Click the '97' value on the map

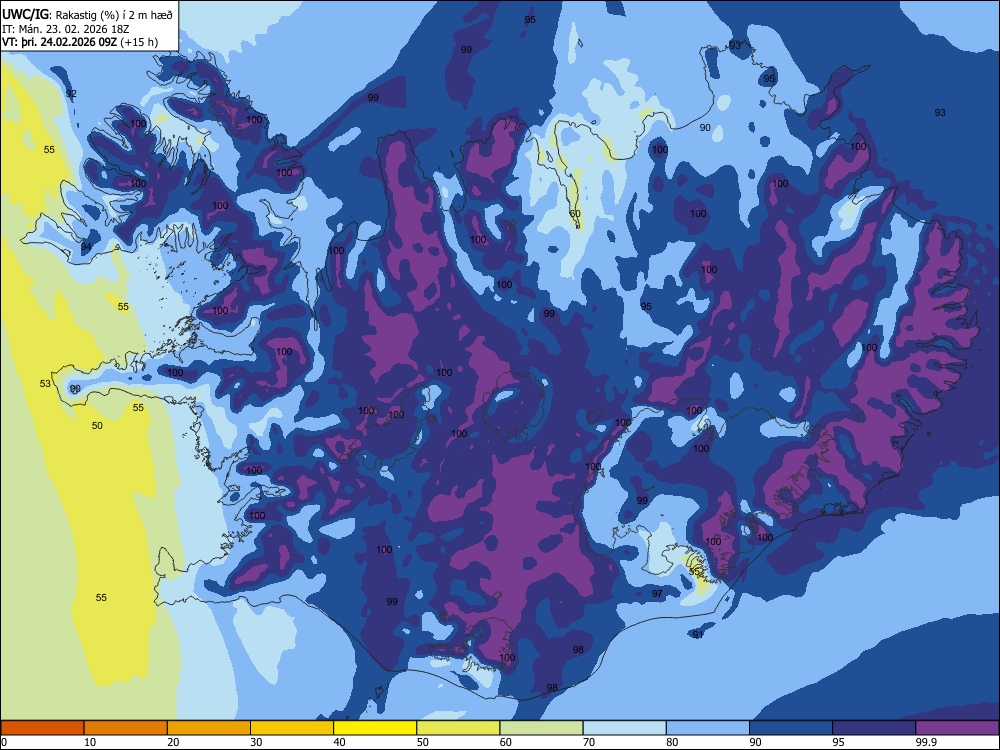pyautogui.click(x=658, y=594)
